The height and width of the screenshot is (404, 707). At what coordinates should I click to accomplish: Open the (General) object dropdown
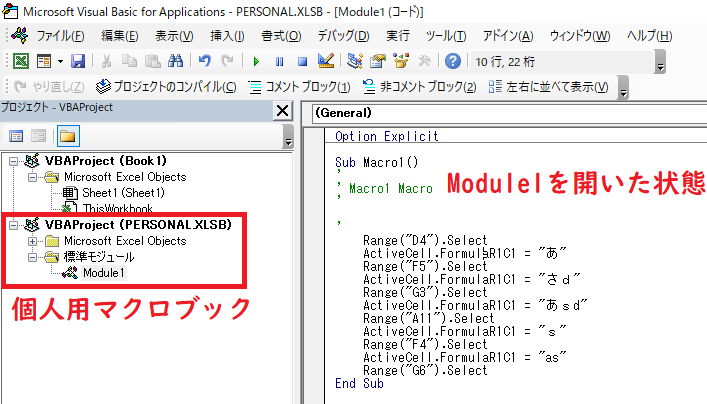(510, 113)
